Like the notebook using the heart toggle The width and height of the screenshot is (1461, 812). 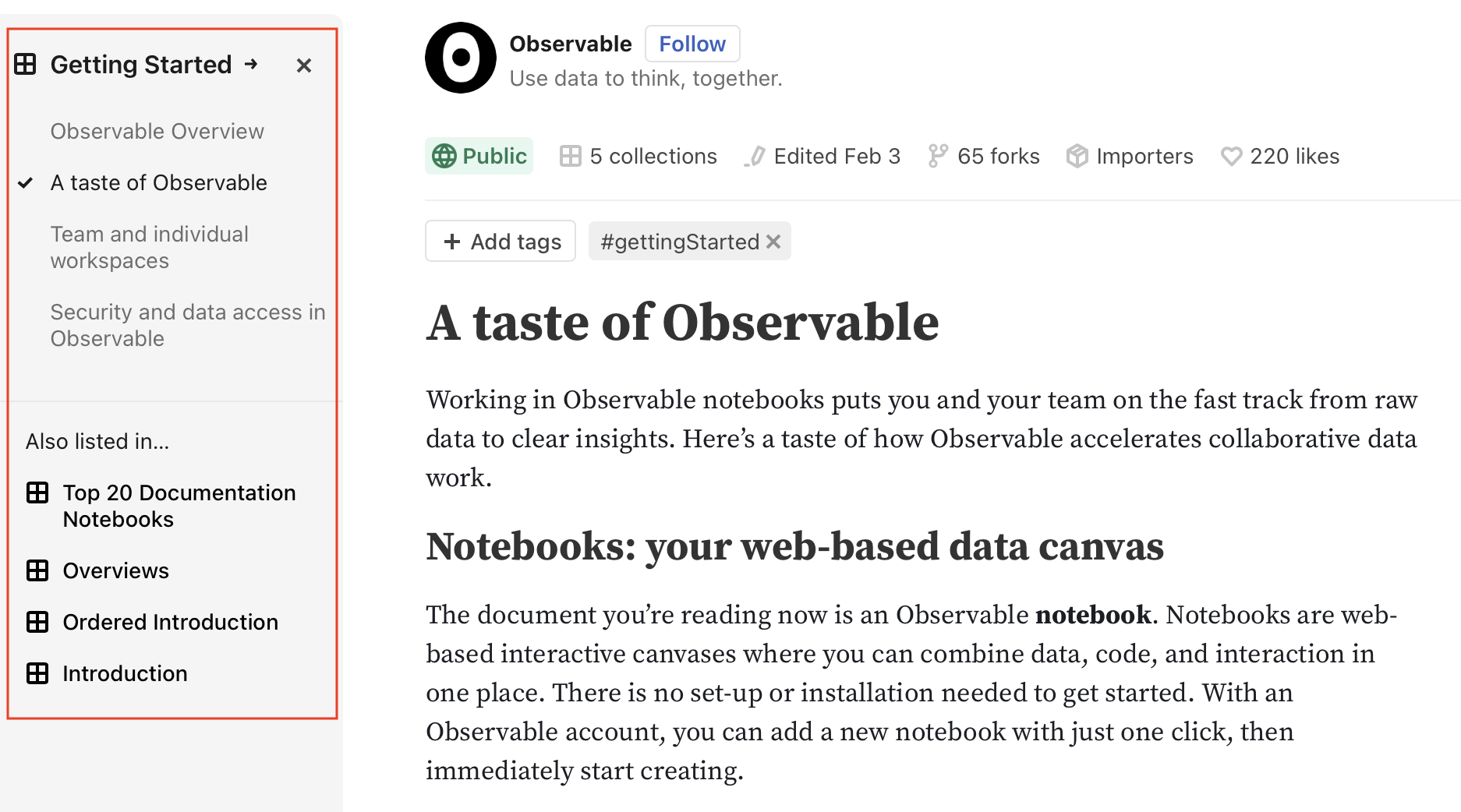coord(1232,156)
